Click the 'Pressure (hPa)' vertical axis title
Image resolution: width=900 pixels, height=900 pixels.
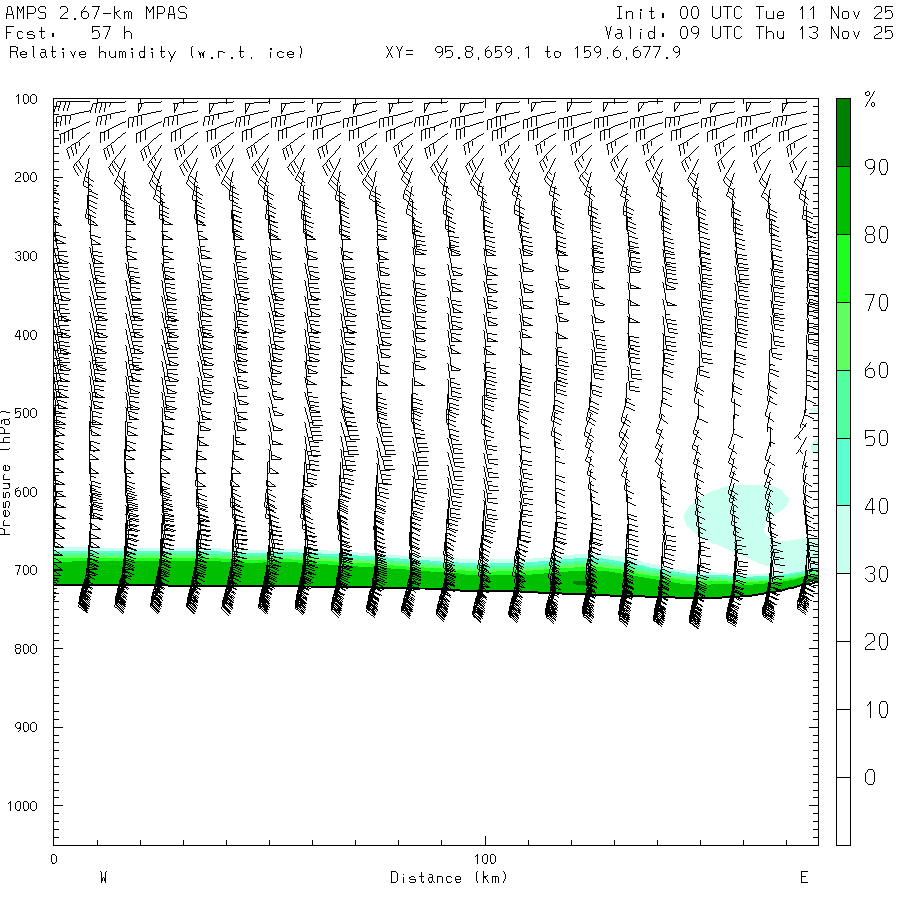point(5,472)
